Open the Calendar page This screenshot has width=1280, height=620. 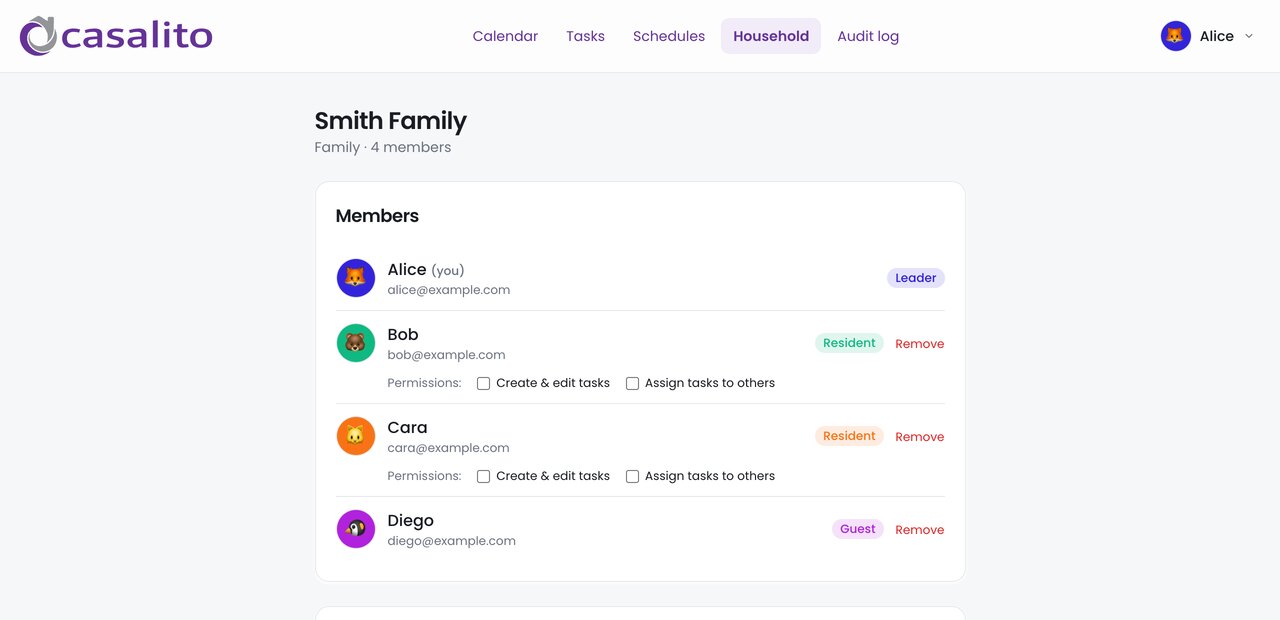(x=505, y=36)
